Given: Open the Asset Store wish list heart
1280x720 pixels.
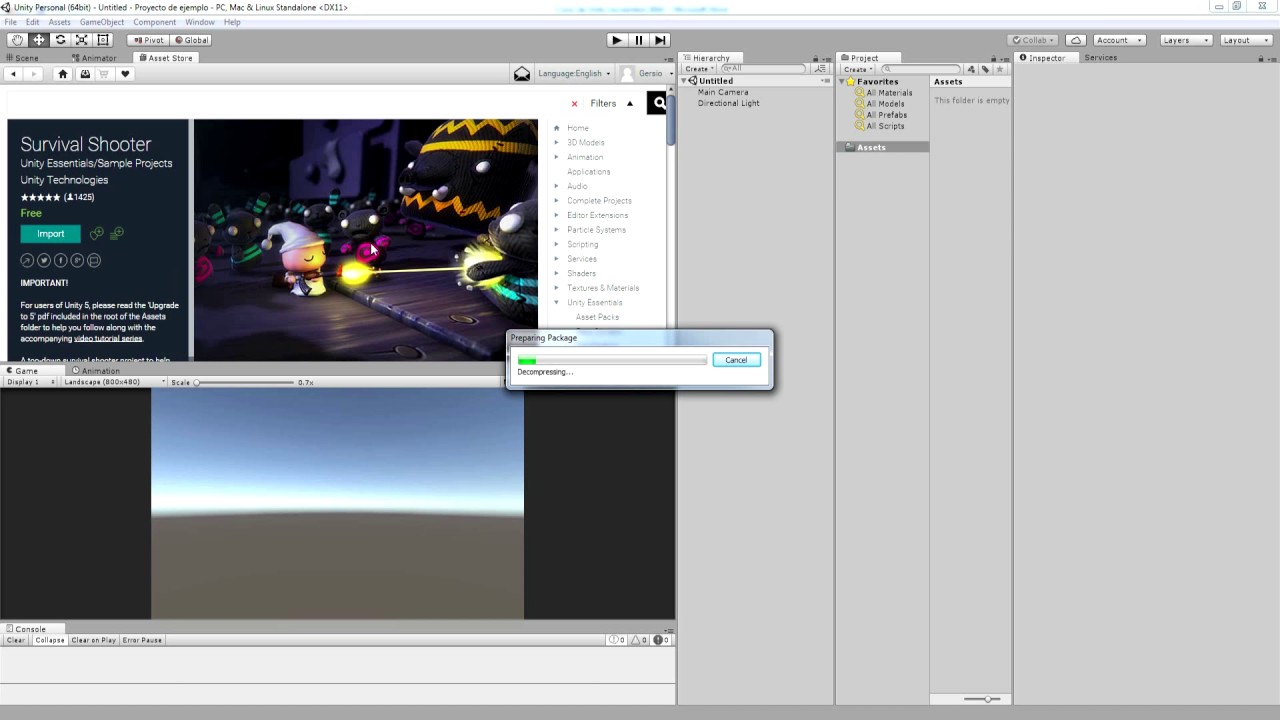Looking at the screenshot, I should [x=125, y=74].
